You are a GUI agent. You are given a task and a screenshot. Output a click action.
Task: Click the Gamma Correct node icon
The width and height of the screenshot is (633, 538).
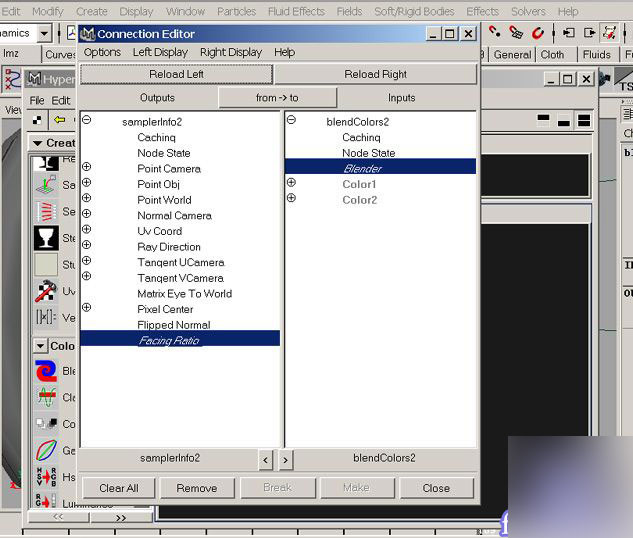pyautogui.click(x=46, y=450)
